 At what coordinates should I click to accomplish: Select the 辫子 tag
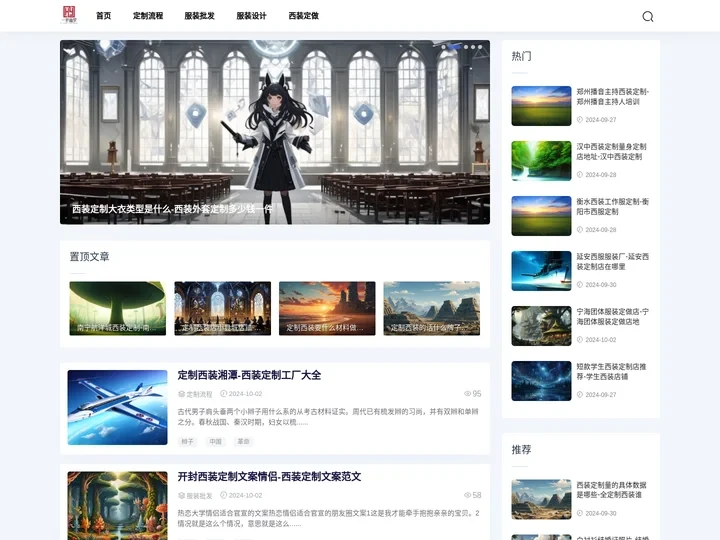tap(187, 441)
